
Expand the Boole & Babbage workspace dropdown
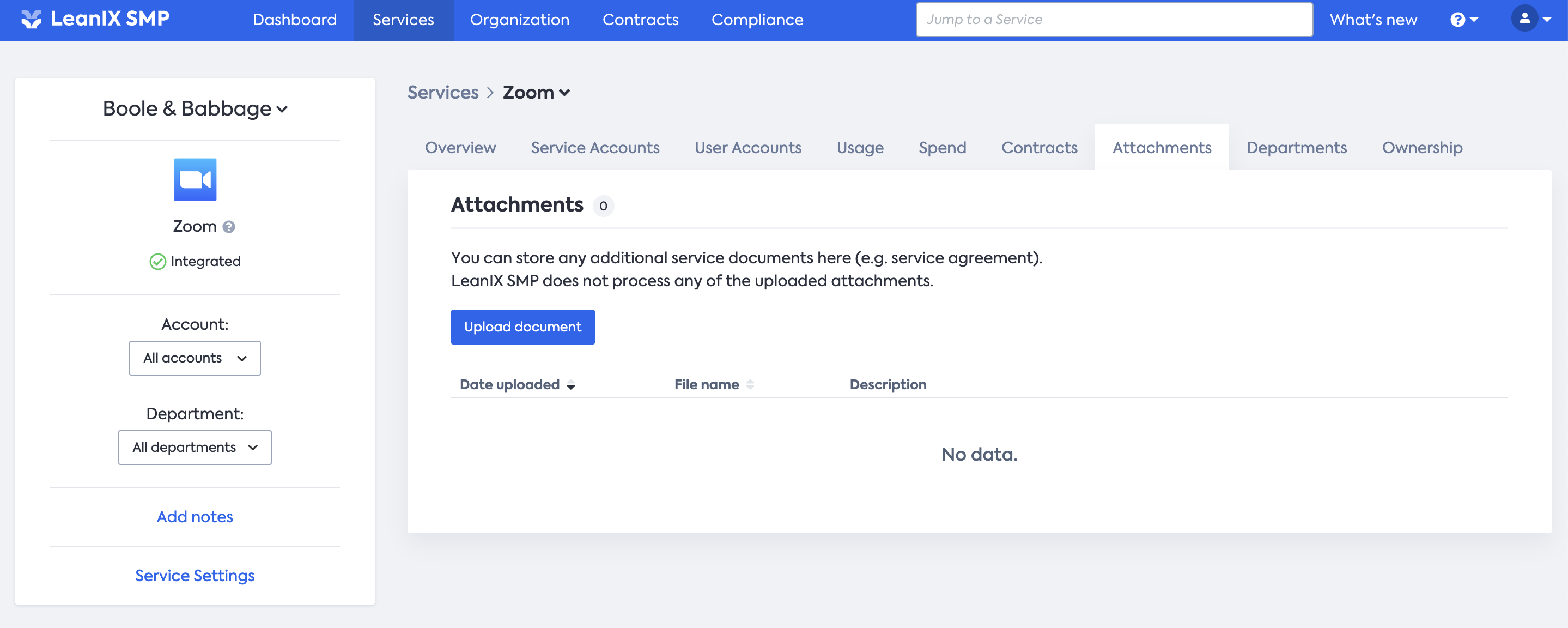pyautogui.click(x=195, y=109)
